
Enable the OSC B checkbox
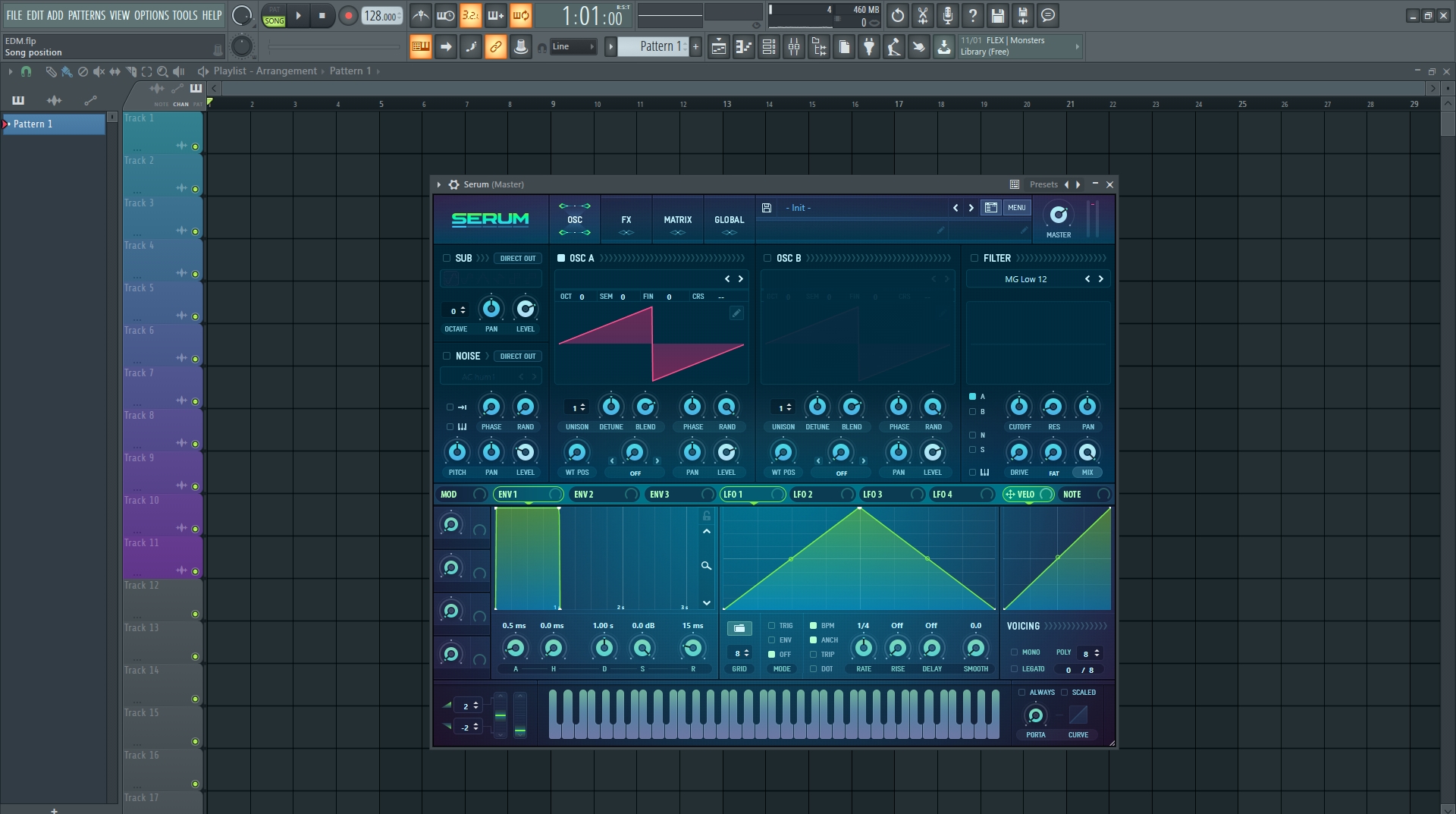[767, 258]
